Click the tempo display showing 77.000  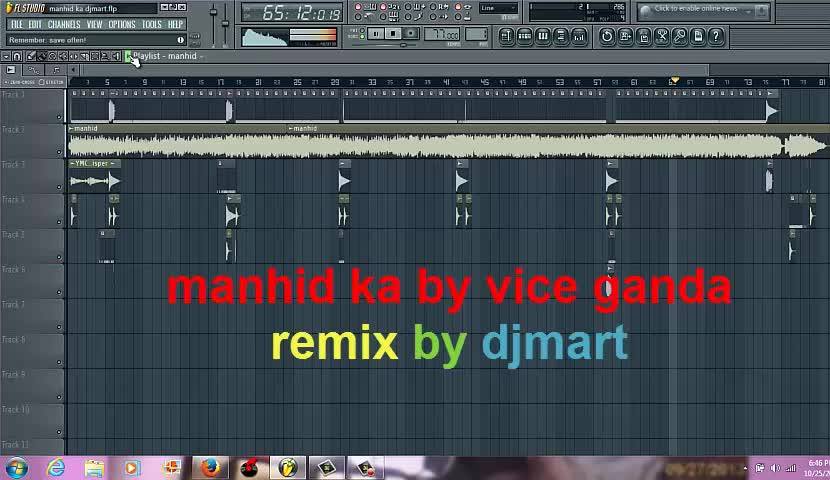(441, 34)
